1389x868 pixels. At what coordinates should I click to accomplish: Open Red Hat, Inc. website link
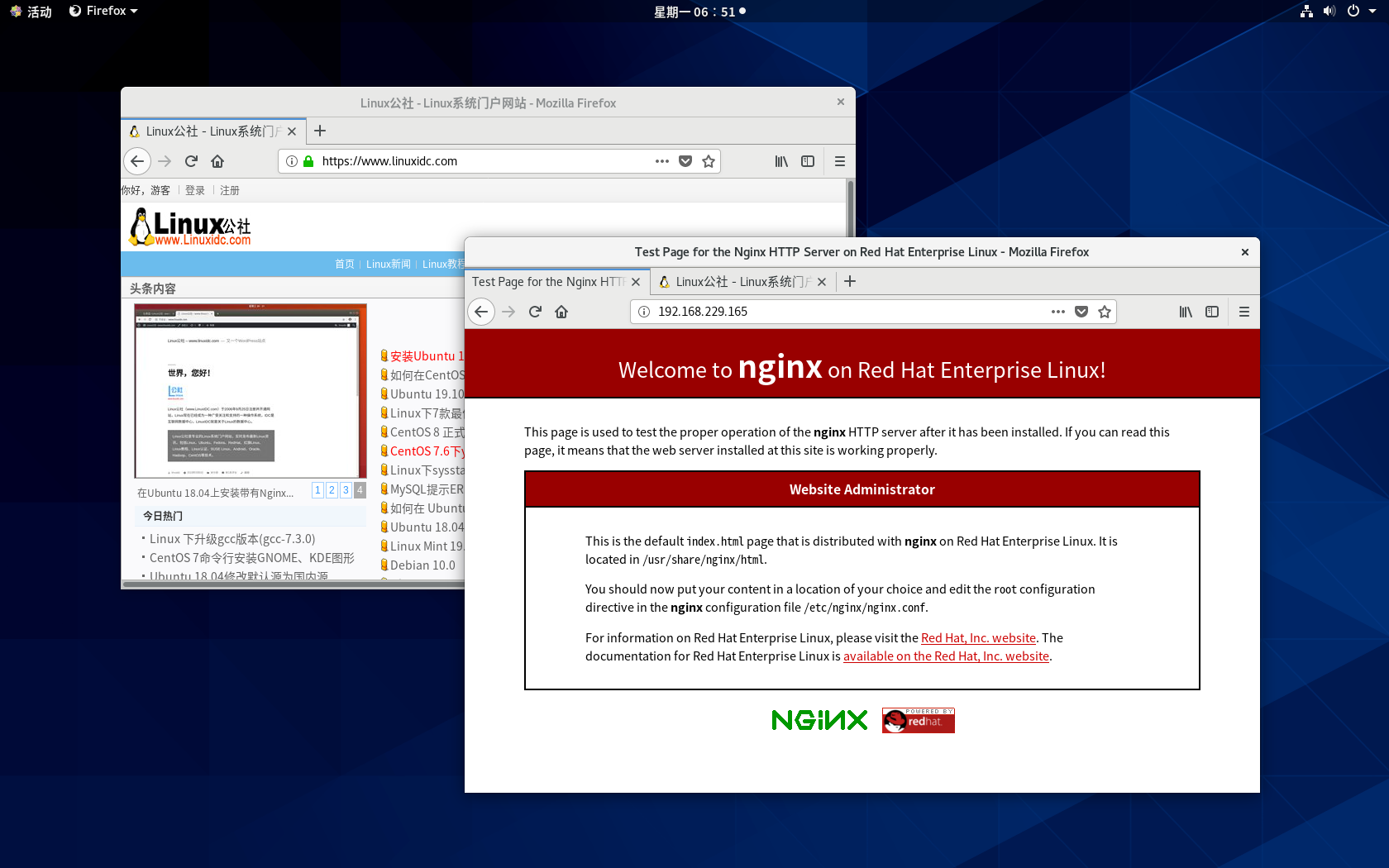[978, 638]
